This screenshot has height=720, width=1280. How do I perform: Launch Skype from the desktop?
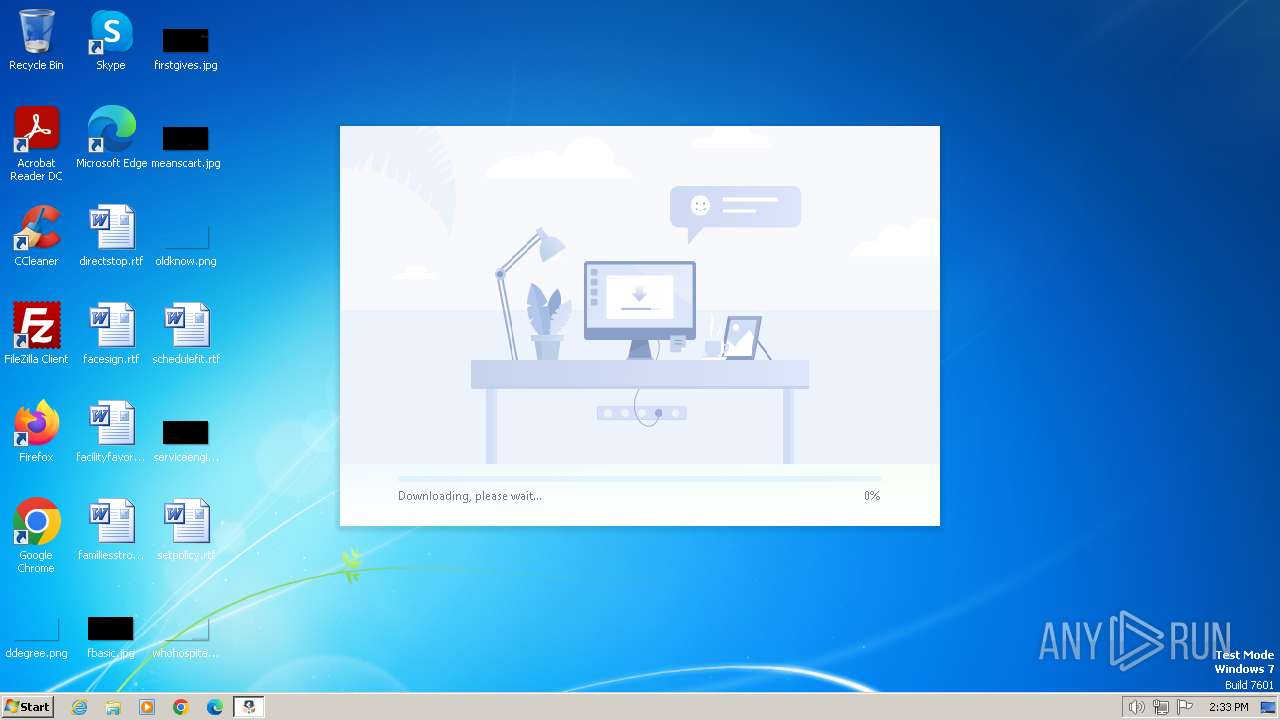tap(111, 40)
